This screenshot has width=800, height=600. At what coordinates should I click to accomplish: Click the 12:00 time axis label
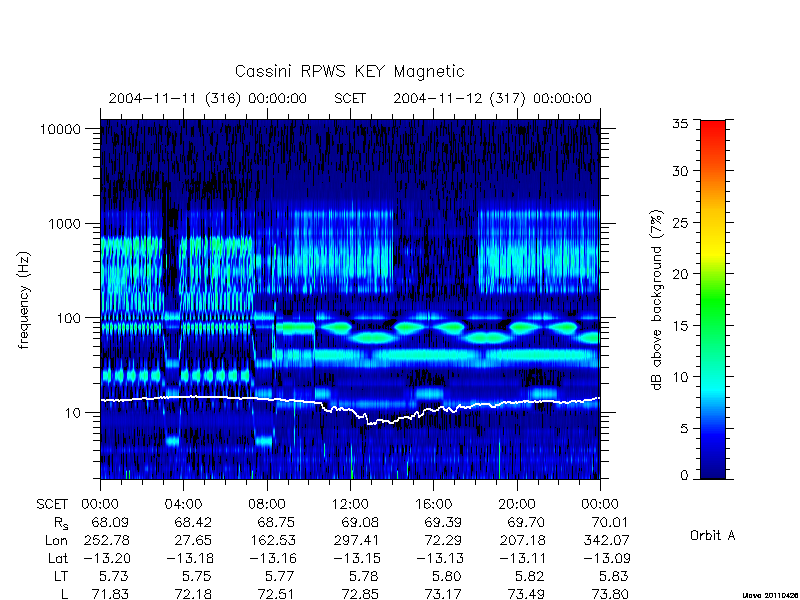[x=350, y=505]
